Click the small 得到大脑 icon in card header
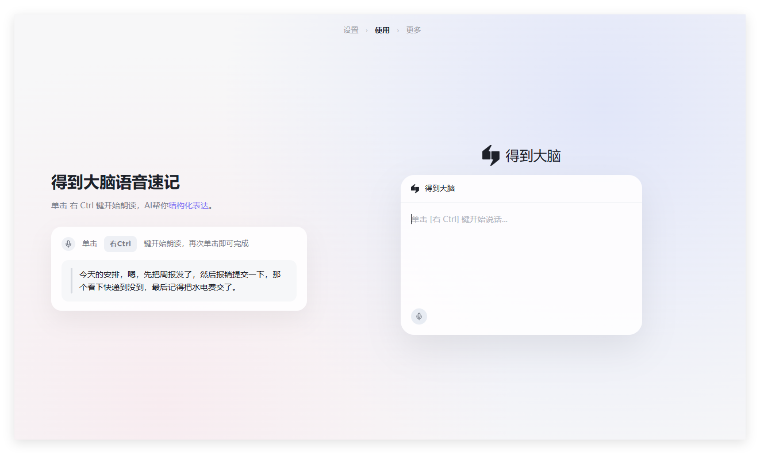This screenshot has width=760, height=454. (415, 188)
